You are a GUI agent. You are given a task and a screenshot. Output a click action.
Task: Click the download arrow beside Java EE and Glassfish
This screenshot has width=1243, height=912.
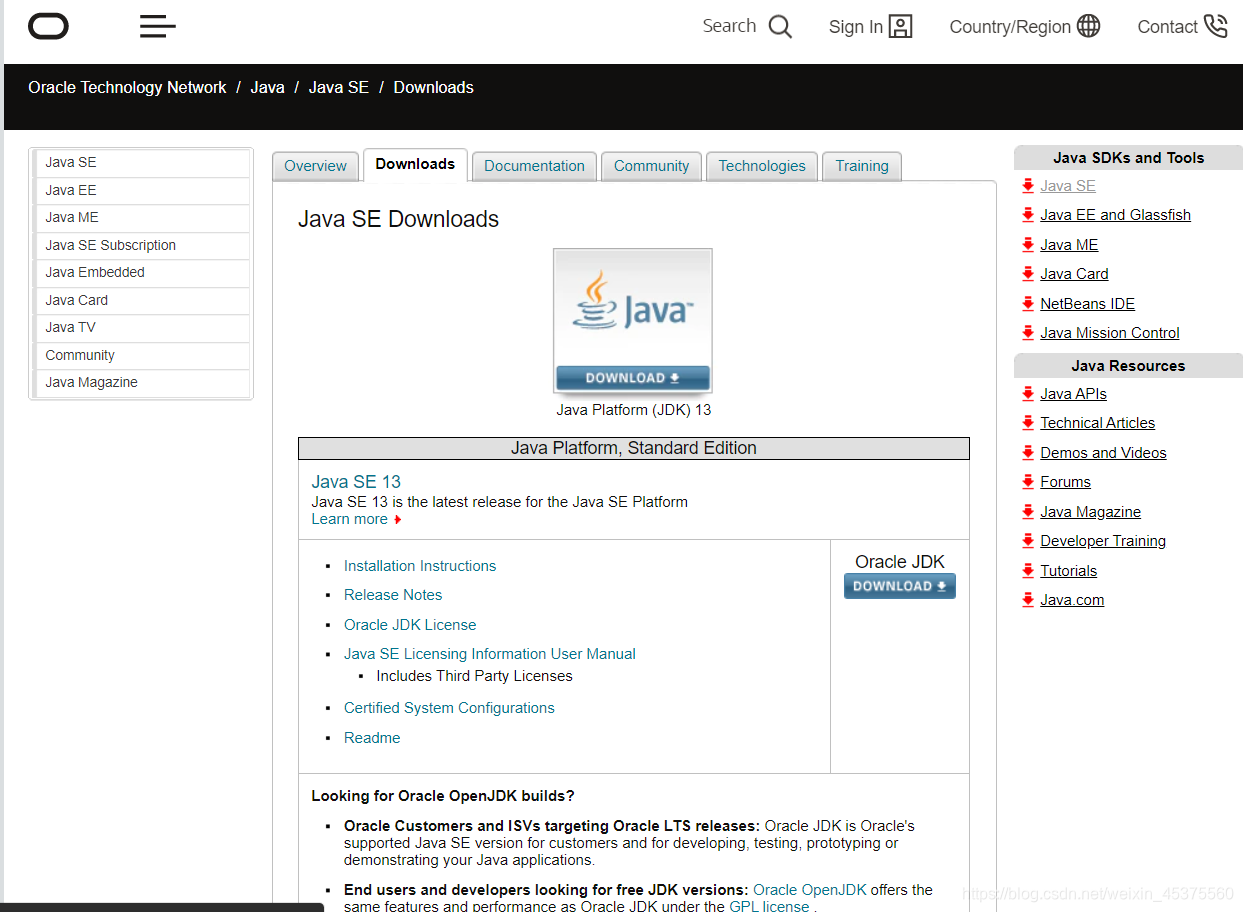(x=1028, y=215)
